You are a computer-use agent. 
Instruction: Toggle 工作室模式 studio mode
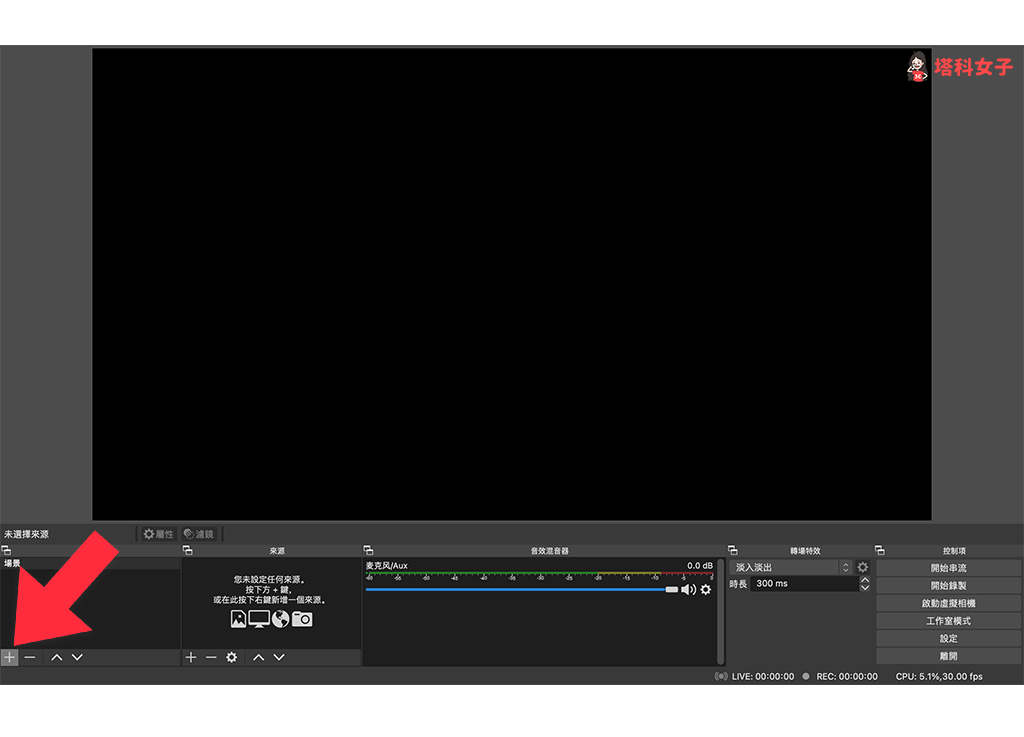(x=948, y=621)
